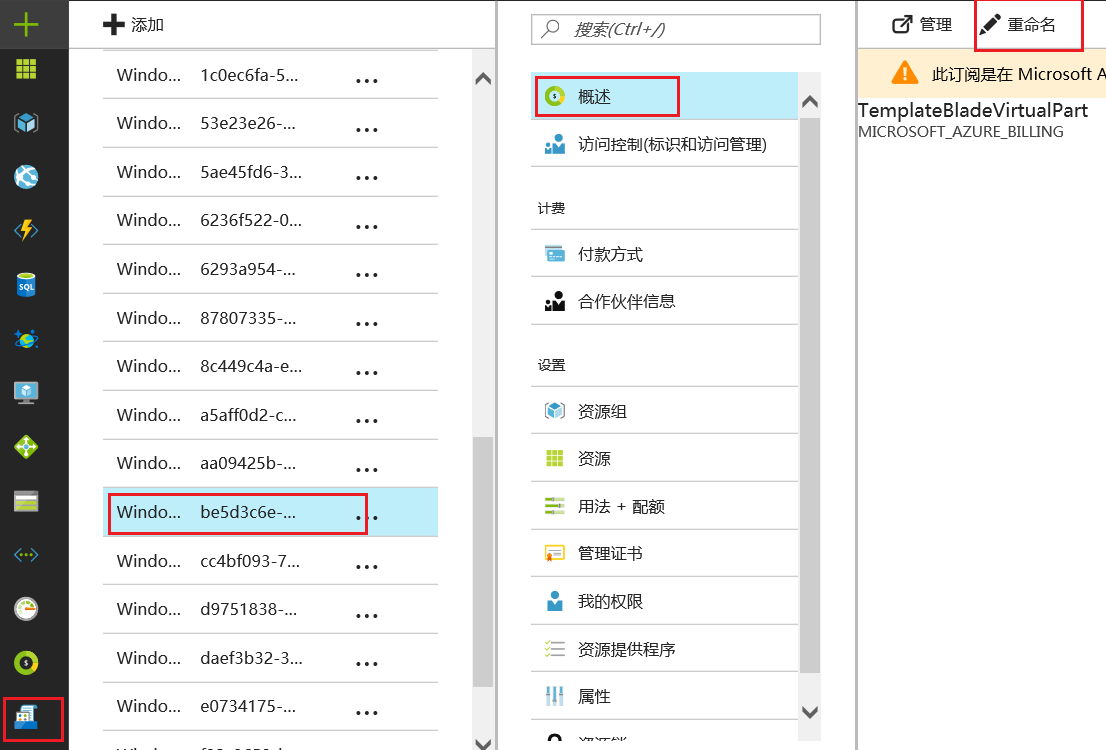Open ellipsis menu for subscription 1c0ec6fa

[x=367, y=80]
